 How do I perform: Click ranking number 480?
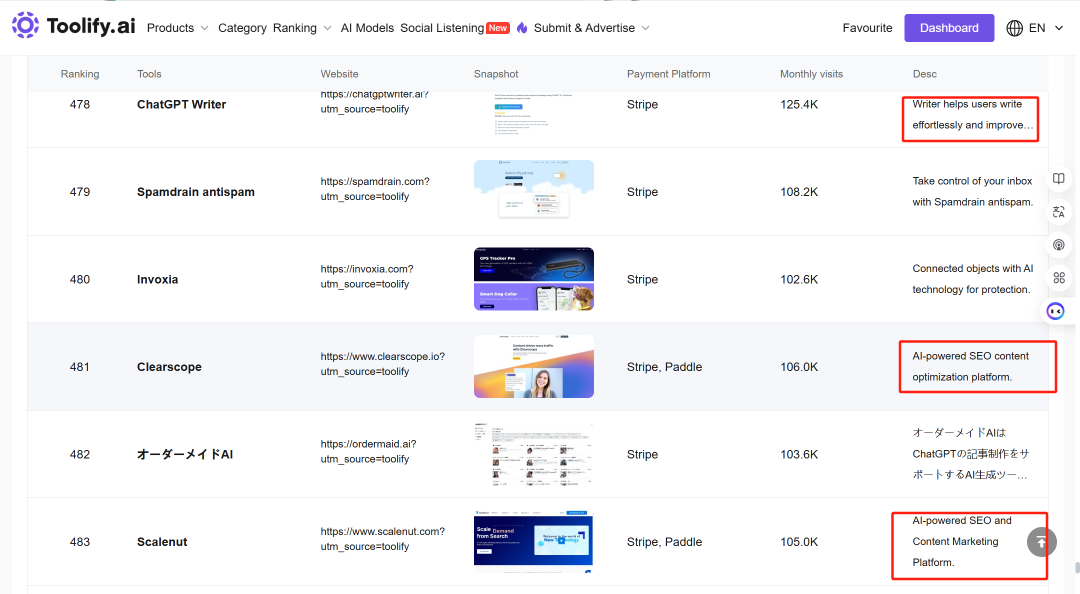pyautogui.click(x=80, y=280)
